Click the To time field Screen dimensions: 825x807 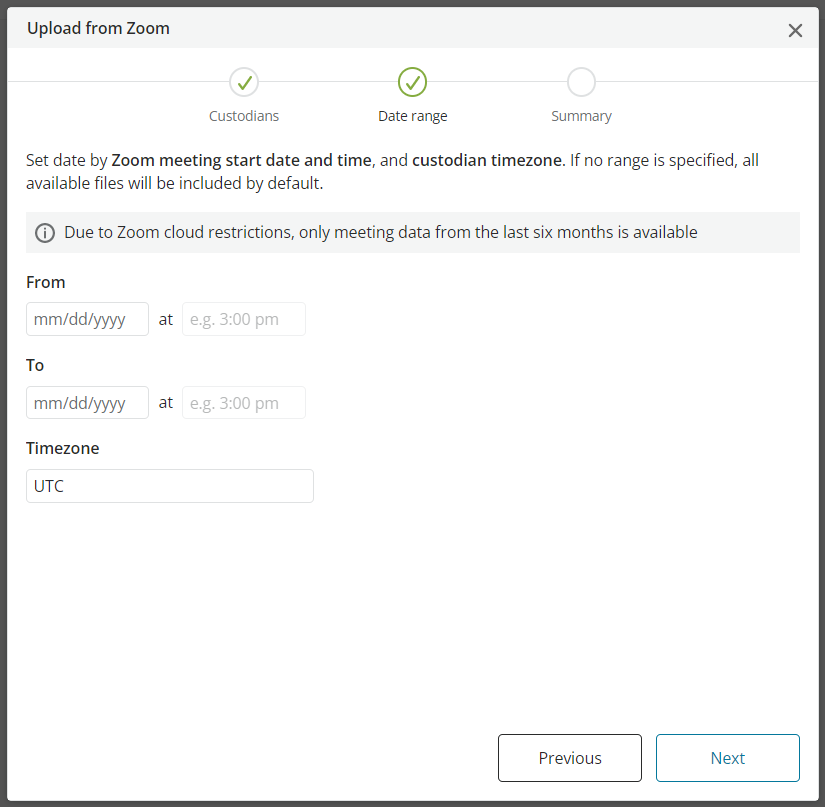click(244, 402)
